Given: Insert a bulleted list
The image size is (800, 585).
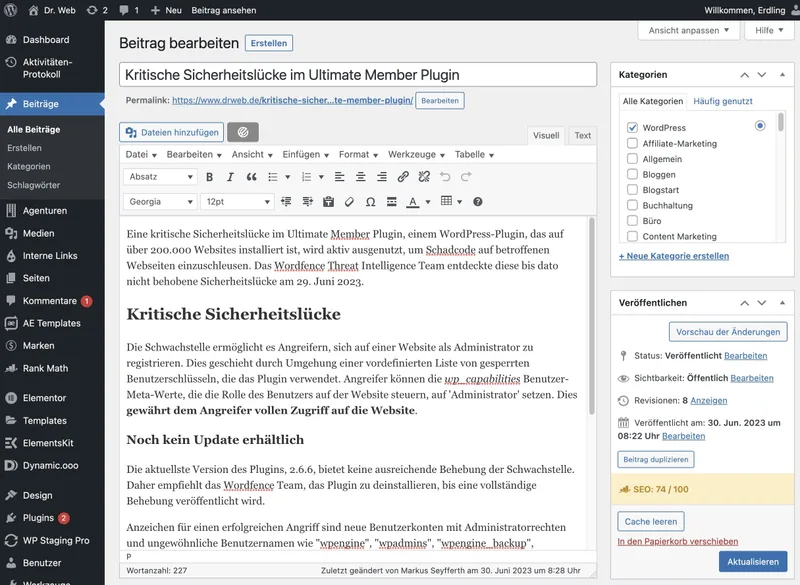Looking at the screenshot, I should (273, 177).
